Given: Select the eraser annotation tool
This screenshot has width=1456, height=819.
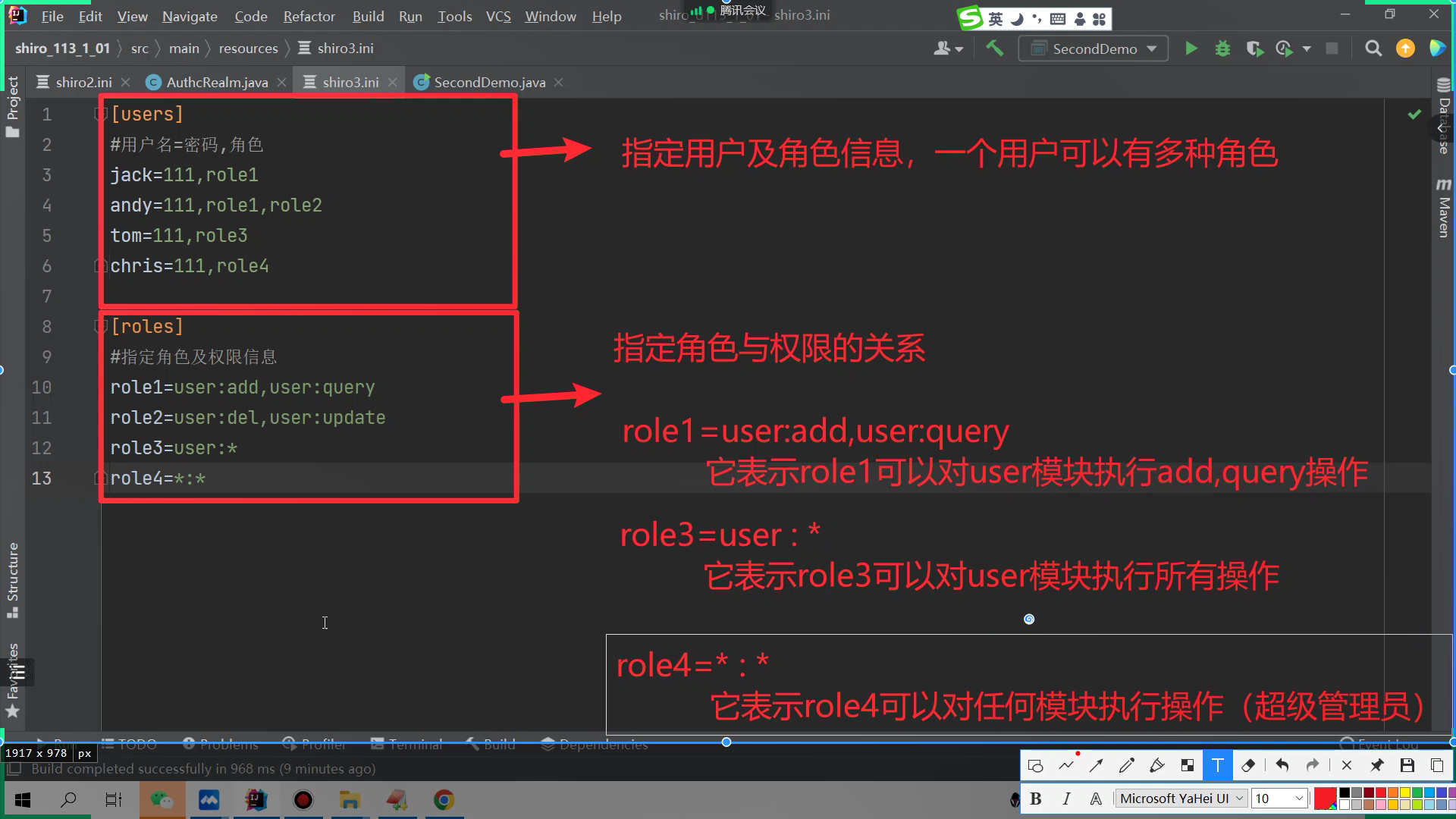Looking at the screenshot, I should point(1248,765).
